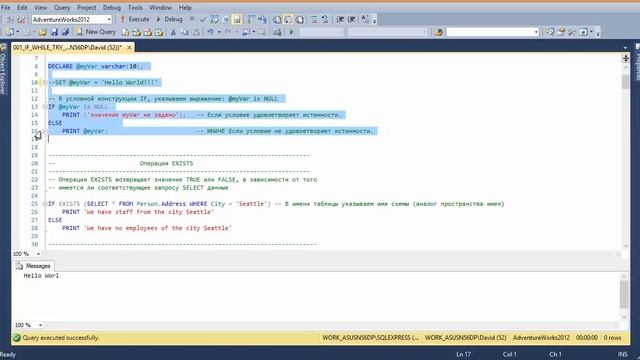Click the Analysis Services DMX Query icon

point(148,31)
